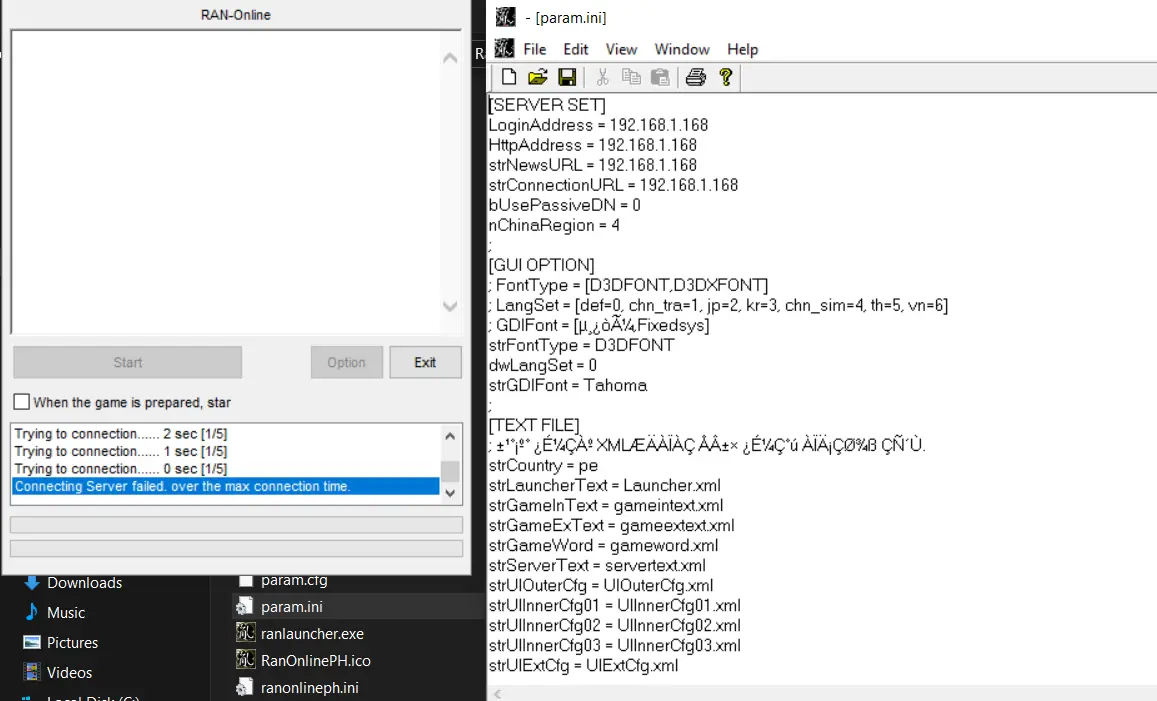Click the log list scrollbar thumb
1157x701 pixels.
[450, 470]
